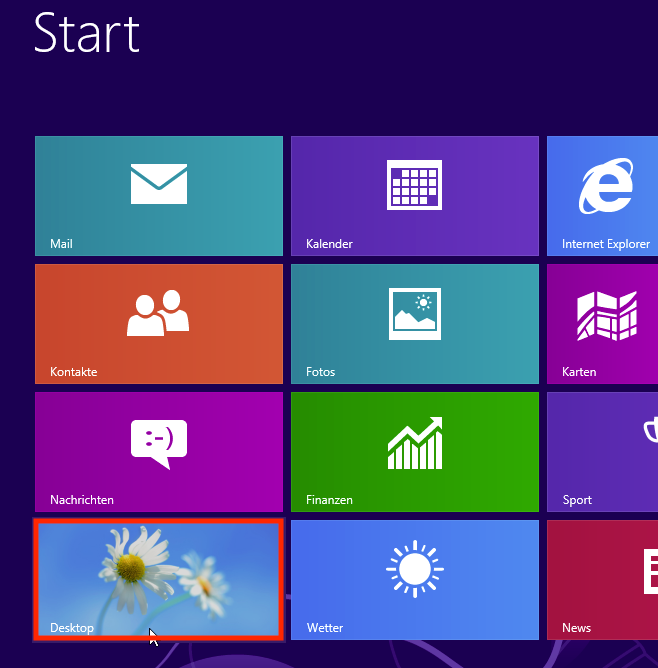Image resolution: width=658 pixels, height=668 pixels.
Task: Click the 'Wetter' label text
Action: click(x=325, y=628)
